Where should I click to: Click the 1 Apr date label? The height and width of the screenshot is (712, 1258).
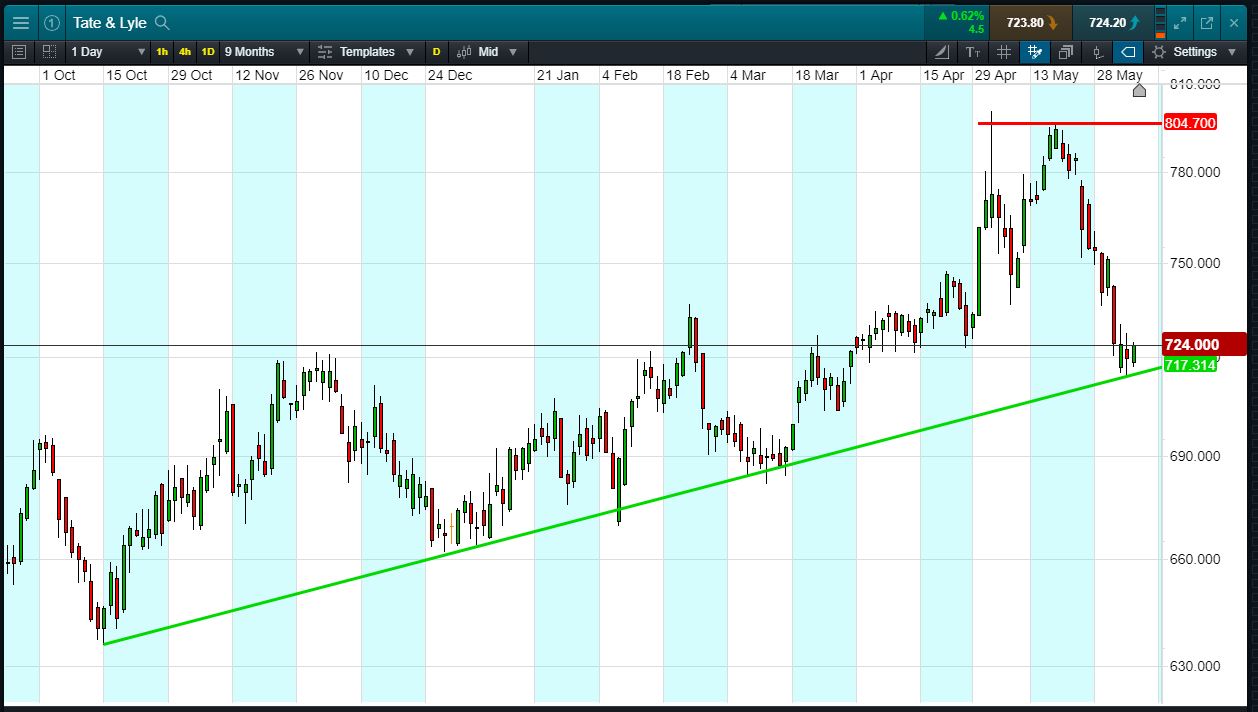875,75
